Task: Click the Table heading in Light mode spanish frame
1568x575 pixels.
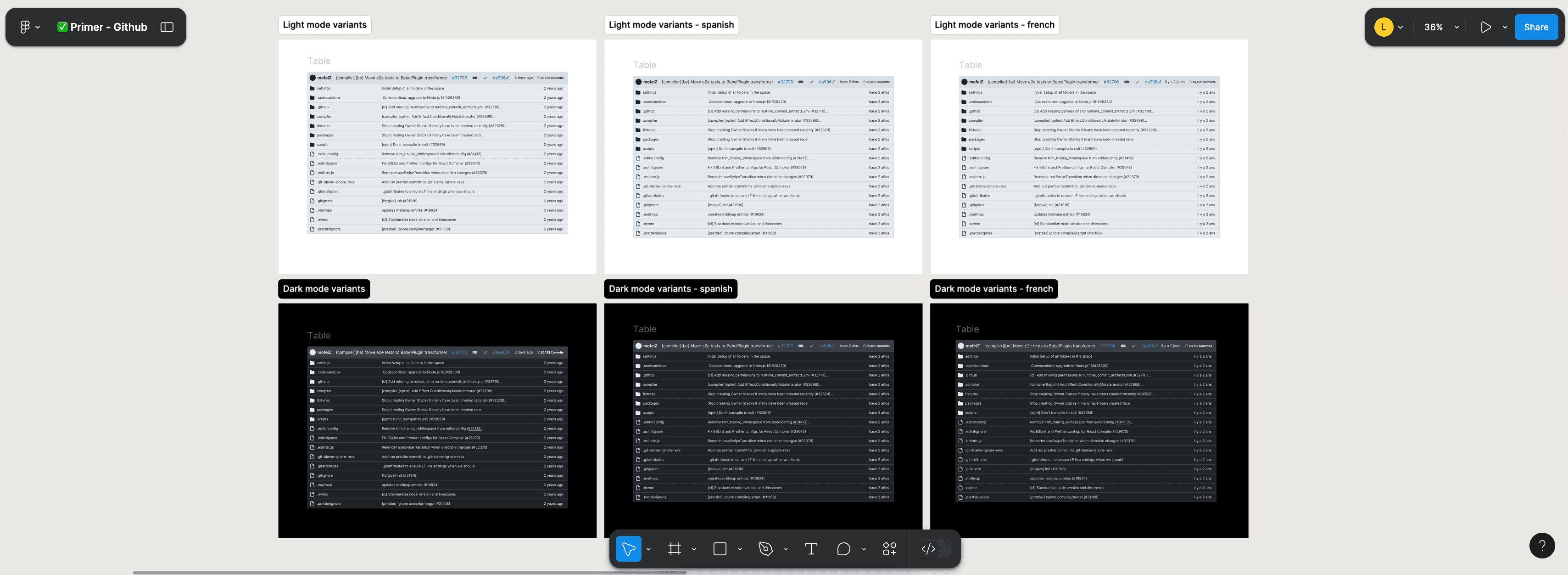Action: [x=645, y=65]
